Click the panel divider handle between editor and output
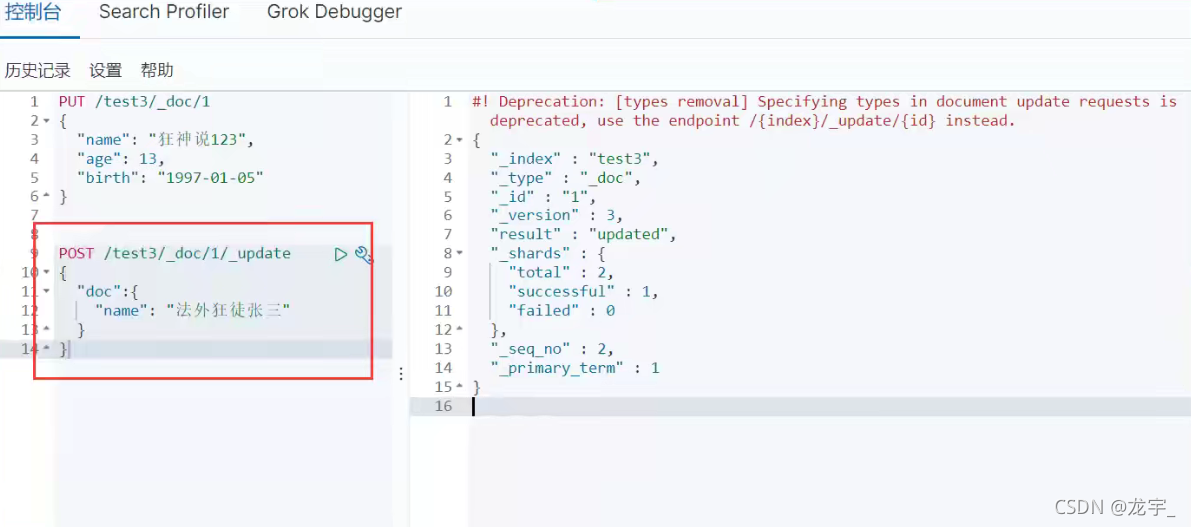 point(401,374)
